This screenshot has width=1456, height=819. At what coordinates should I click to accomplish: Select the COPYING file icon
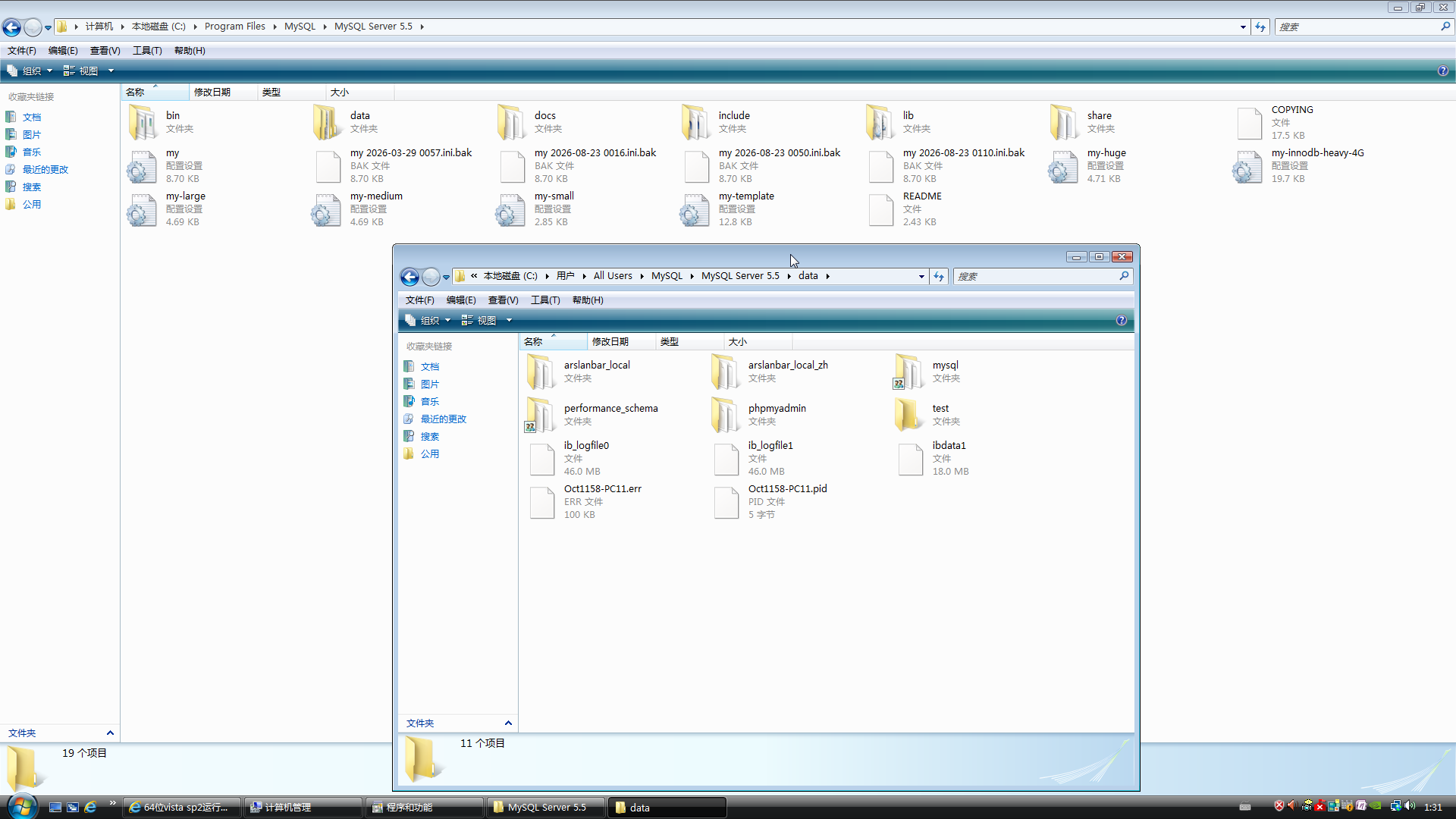tap(1249, 124)
